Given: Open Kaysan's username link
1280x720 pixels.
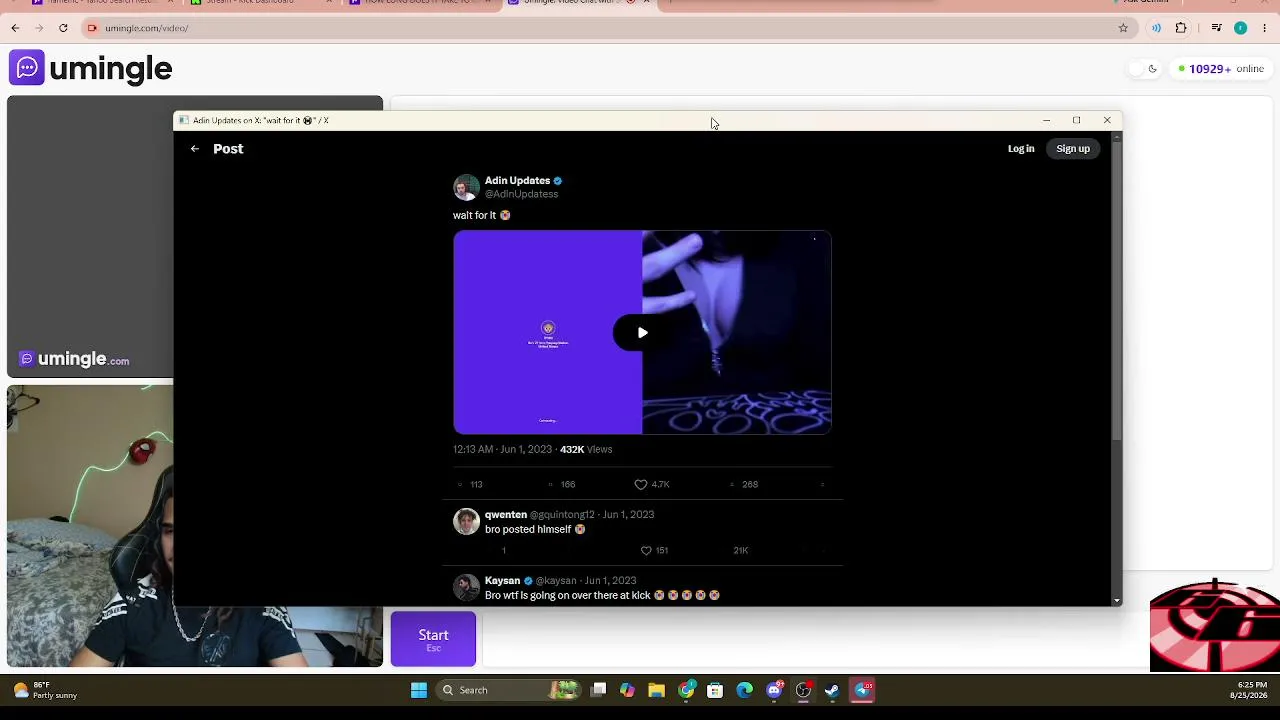Looking at the screenshot, I should tap(502, 581).
